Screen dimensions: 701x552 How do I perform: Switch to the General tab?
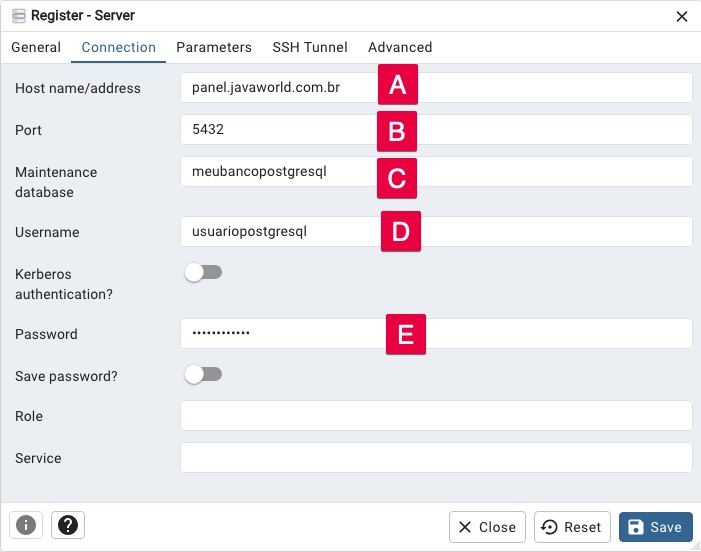coord(36,47)
